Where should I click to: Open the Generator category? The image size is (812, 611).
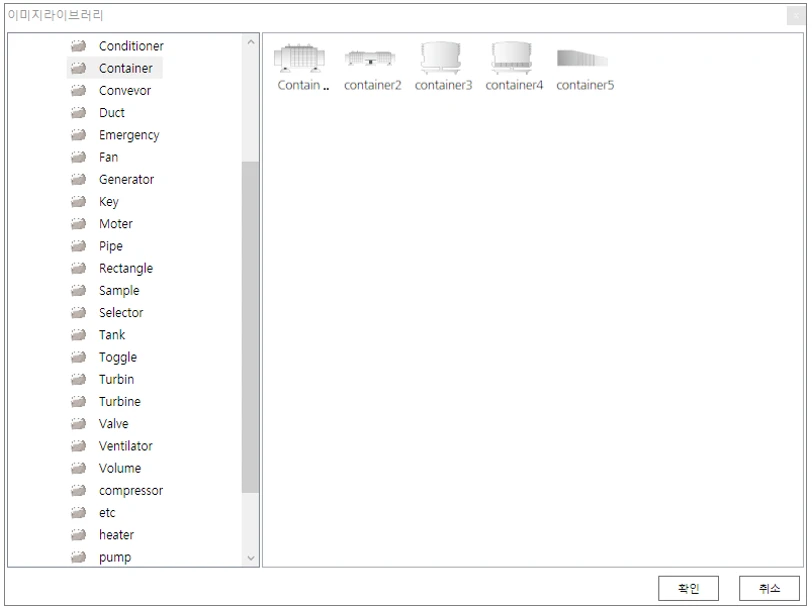pos(126,179)
